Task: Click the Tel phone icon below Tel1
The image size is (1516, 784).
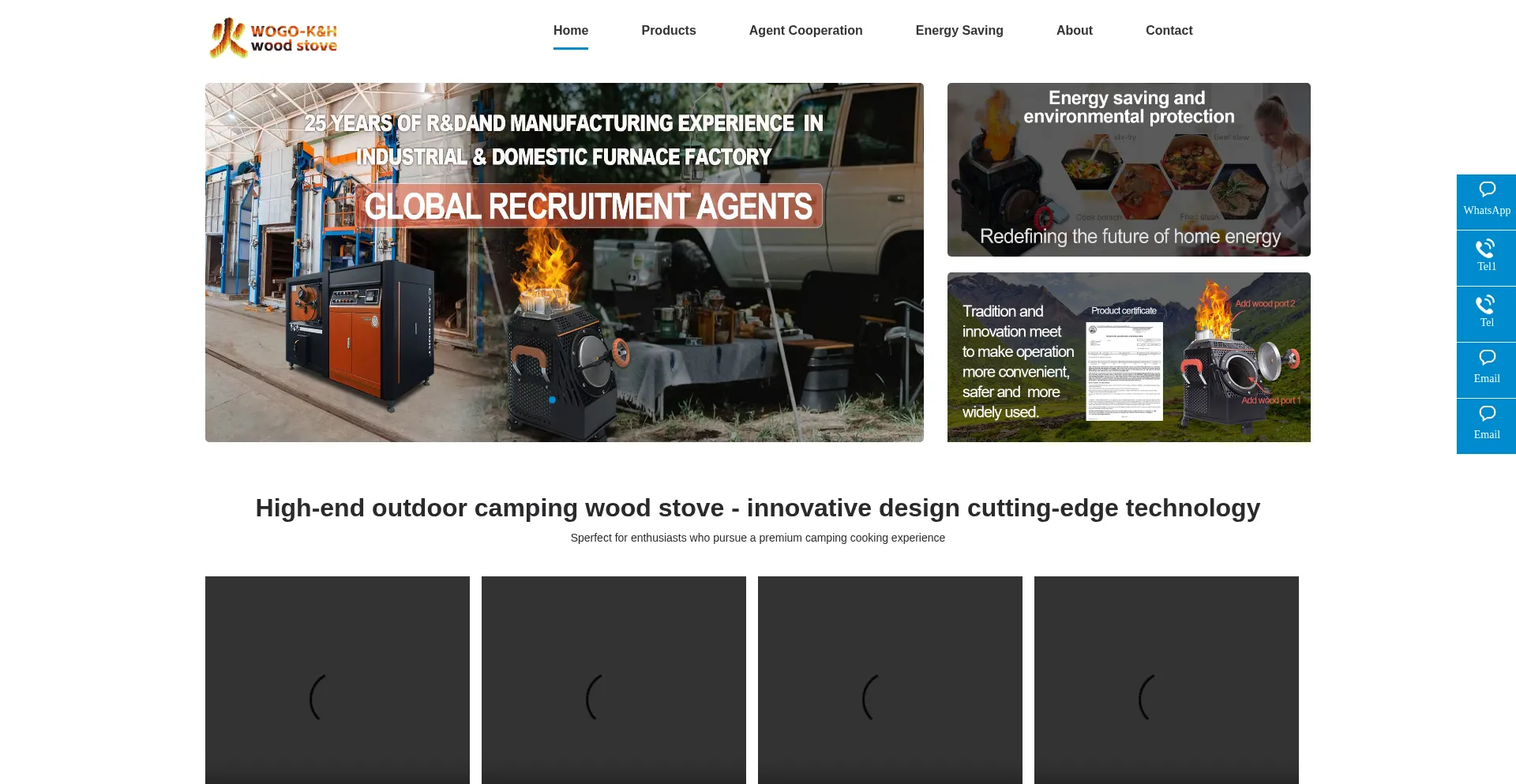Action: (1486, 313)
